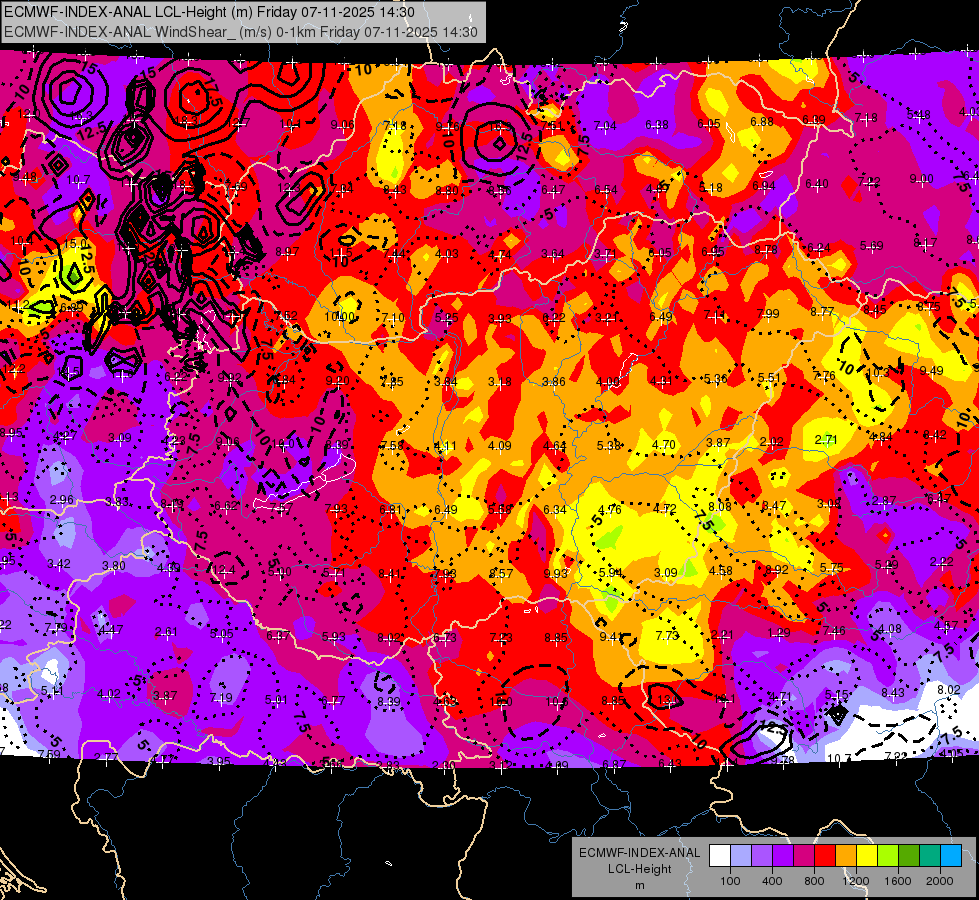The image size is (979, 900).
Task: Click legend value label "1200"
Action: [x=855, y=881]
